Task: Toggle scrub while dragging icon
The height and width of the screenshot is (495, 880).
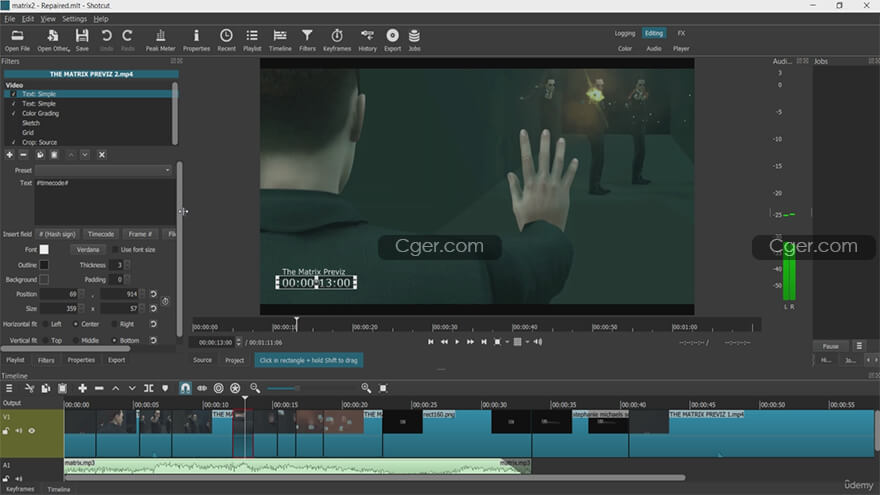Action: click(x=202, y=388)
